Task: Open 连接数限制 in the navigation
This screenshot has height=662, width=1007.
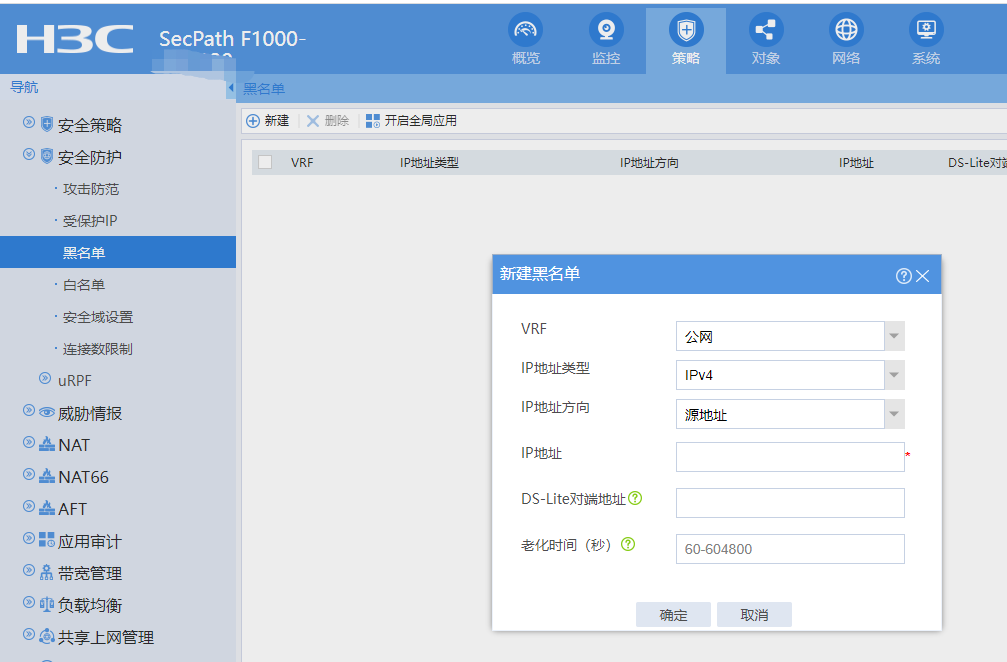Action: [x=98, y=349]
